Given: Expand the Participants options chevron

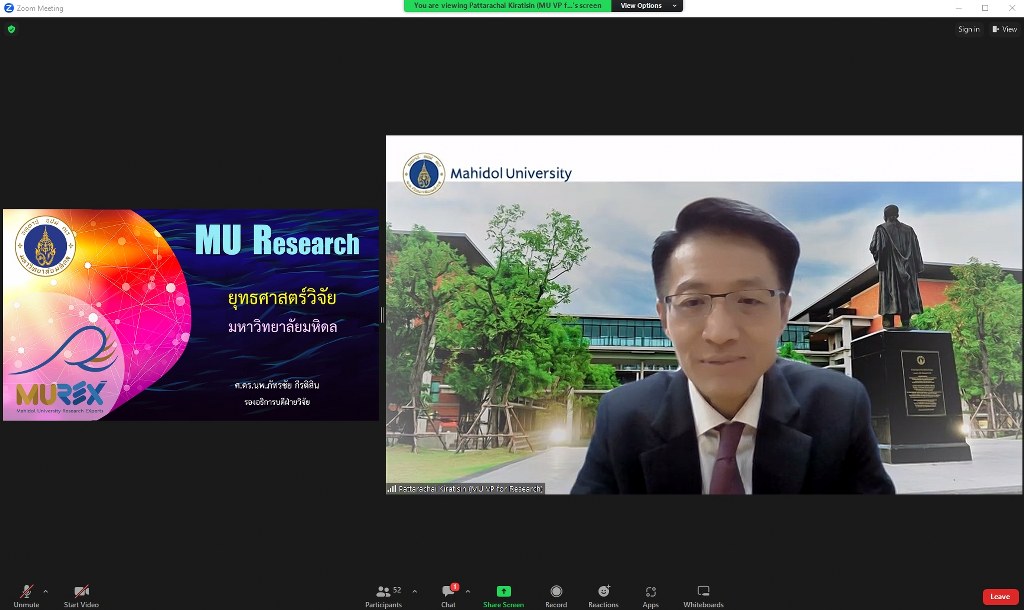Looking at the screenshot, I should tap(415, 591).
